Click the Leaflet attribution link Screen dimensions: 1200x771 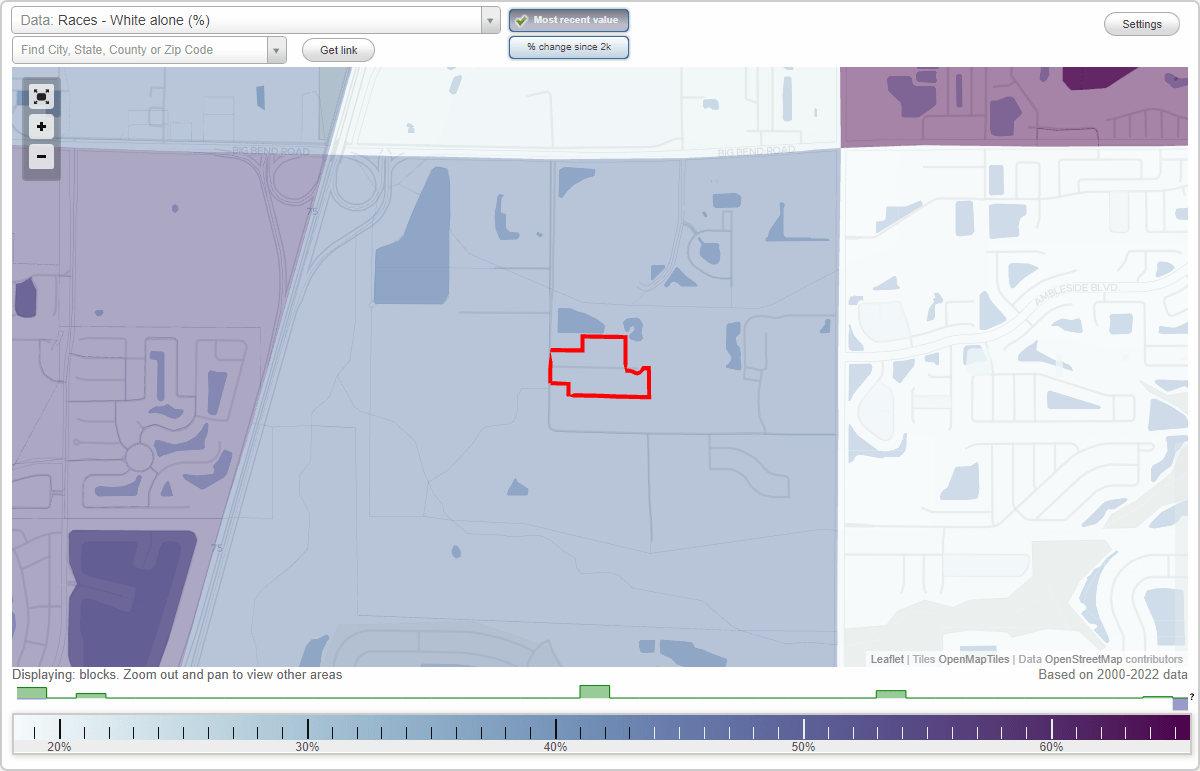tap(886, 659)
